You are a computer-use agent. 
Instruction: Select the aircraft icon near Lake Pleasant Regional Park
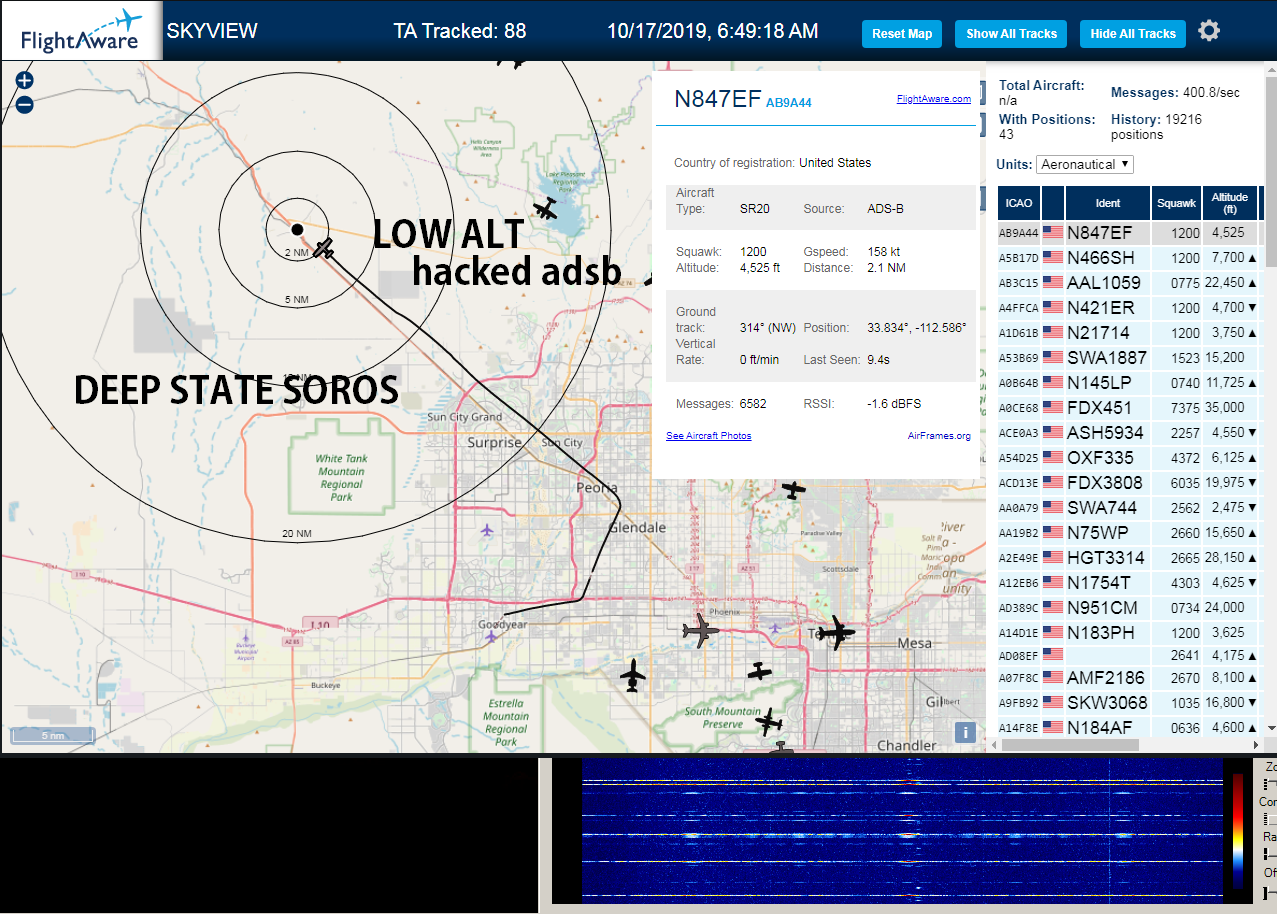pos(546,208)
